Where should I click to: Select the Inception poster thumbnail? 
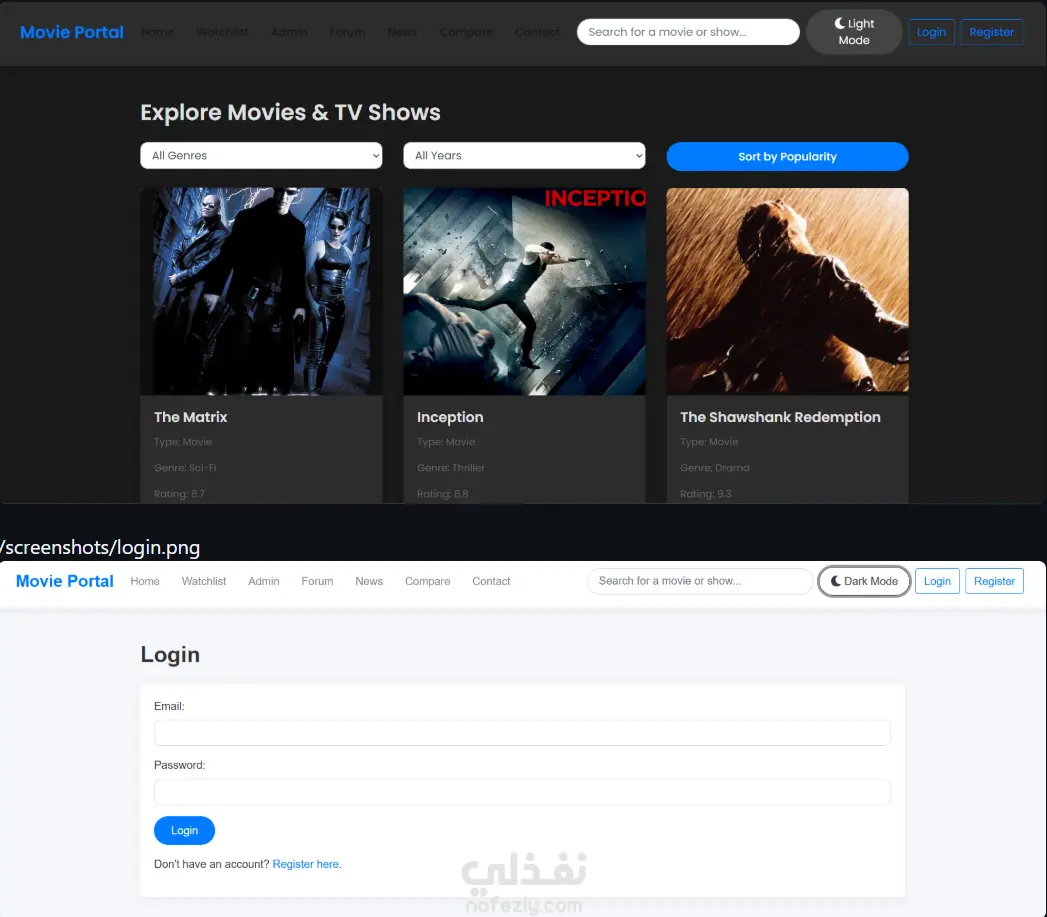(524, 291)
